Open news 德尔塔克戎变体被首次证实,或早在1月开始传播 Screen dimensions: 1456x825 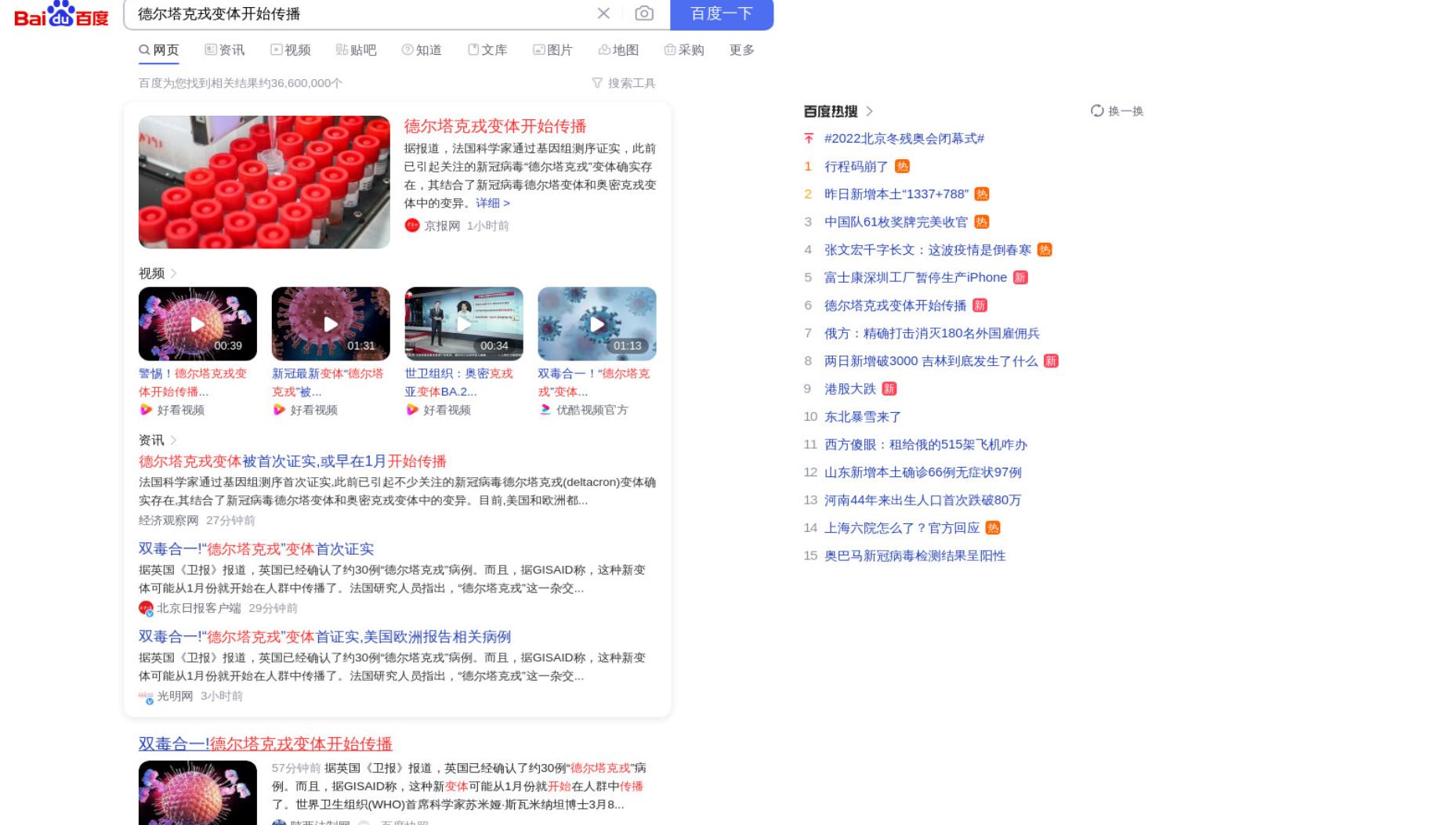(x=292, y=461)
